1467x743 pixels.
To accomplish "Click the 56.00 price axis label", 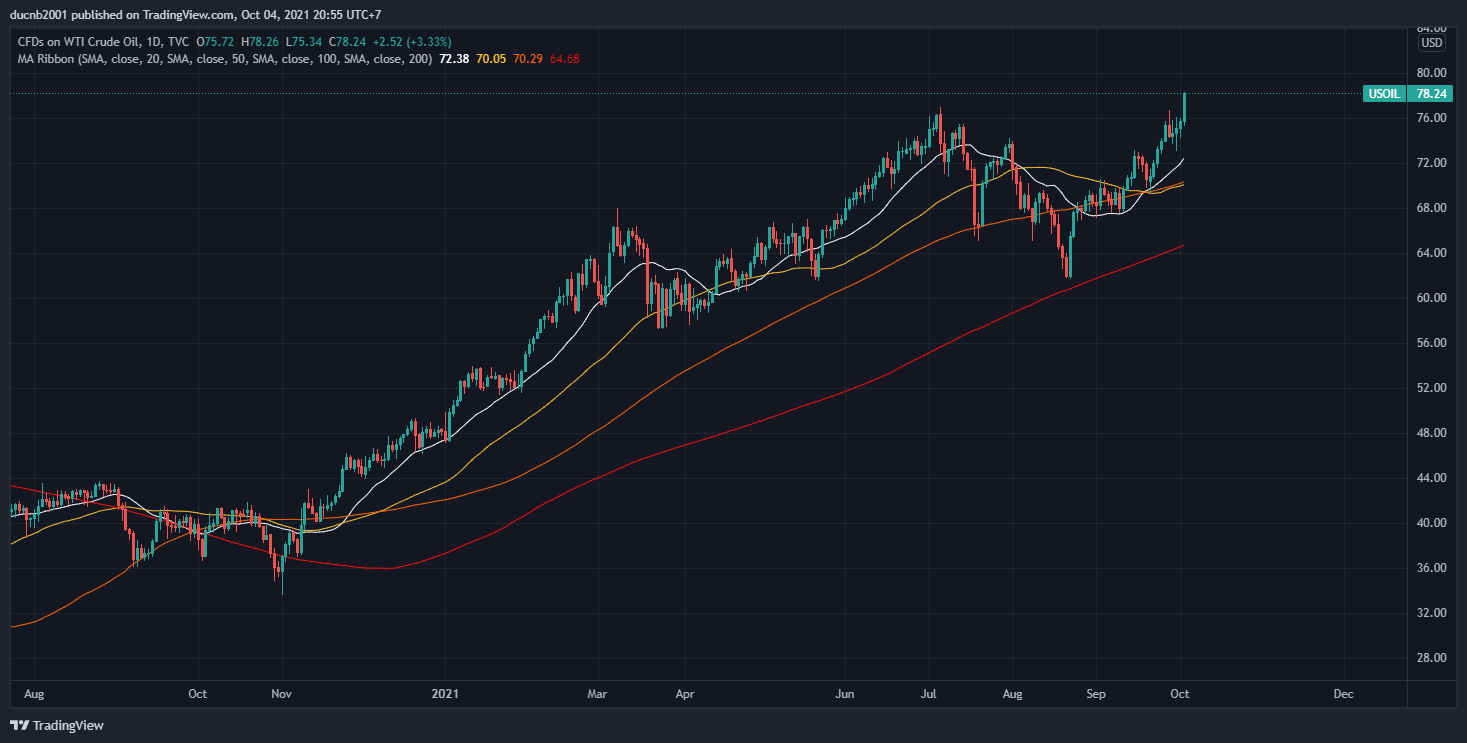I will (x=1432, y=343).
